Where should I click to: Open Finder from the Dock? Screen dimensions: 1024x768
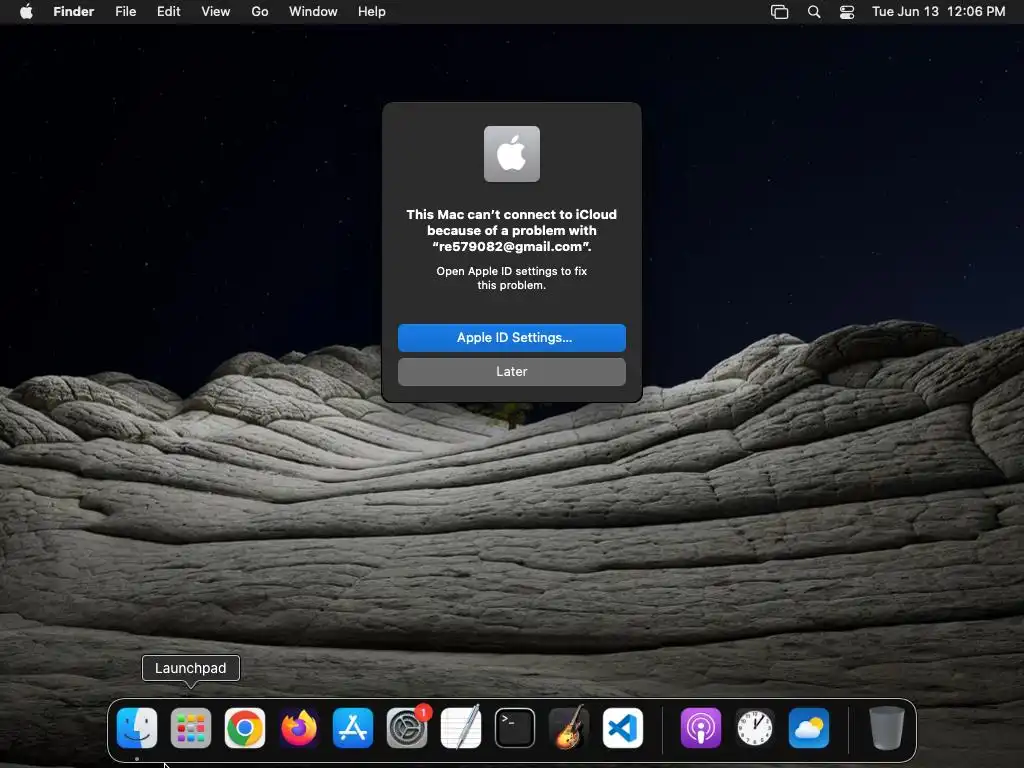[136, 728]
